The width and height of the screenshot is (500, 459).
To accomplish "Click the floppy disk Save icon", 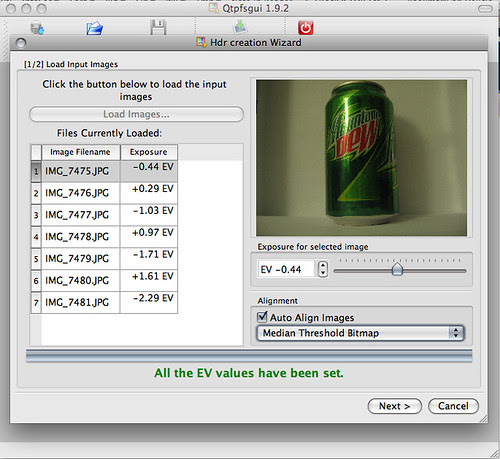I will tap(158, 27).
